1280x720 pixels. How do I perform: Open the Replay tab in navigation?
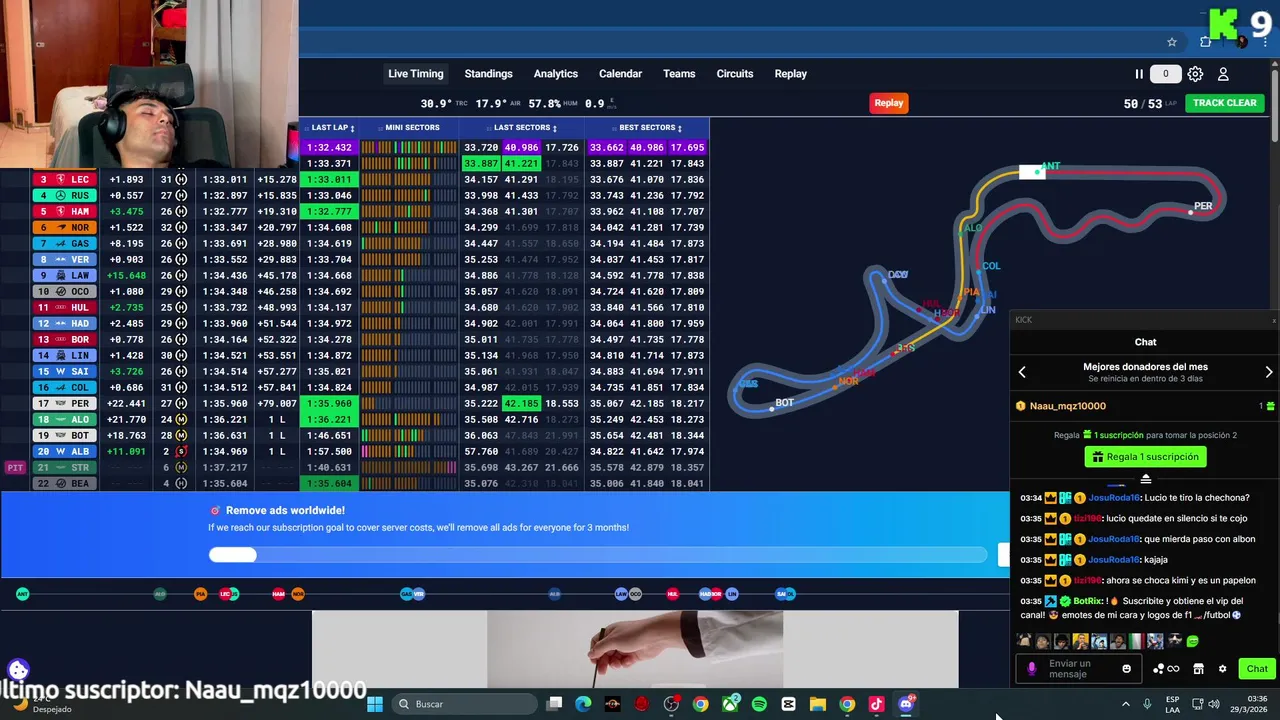(x=790, y=74)
